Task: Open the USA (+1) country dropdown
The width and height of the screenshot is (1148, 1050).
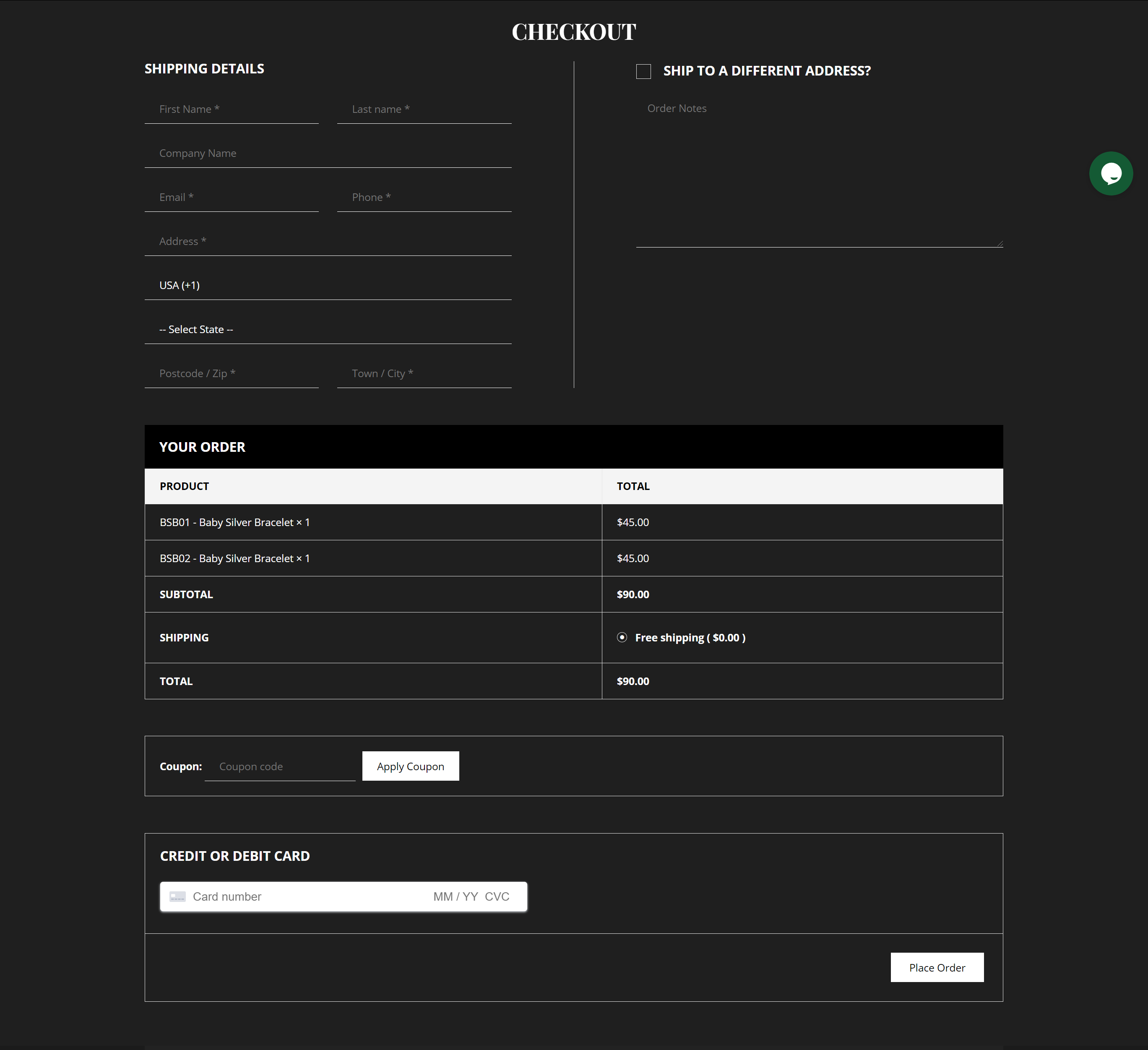Action: click(x=328, y=285)
